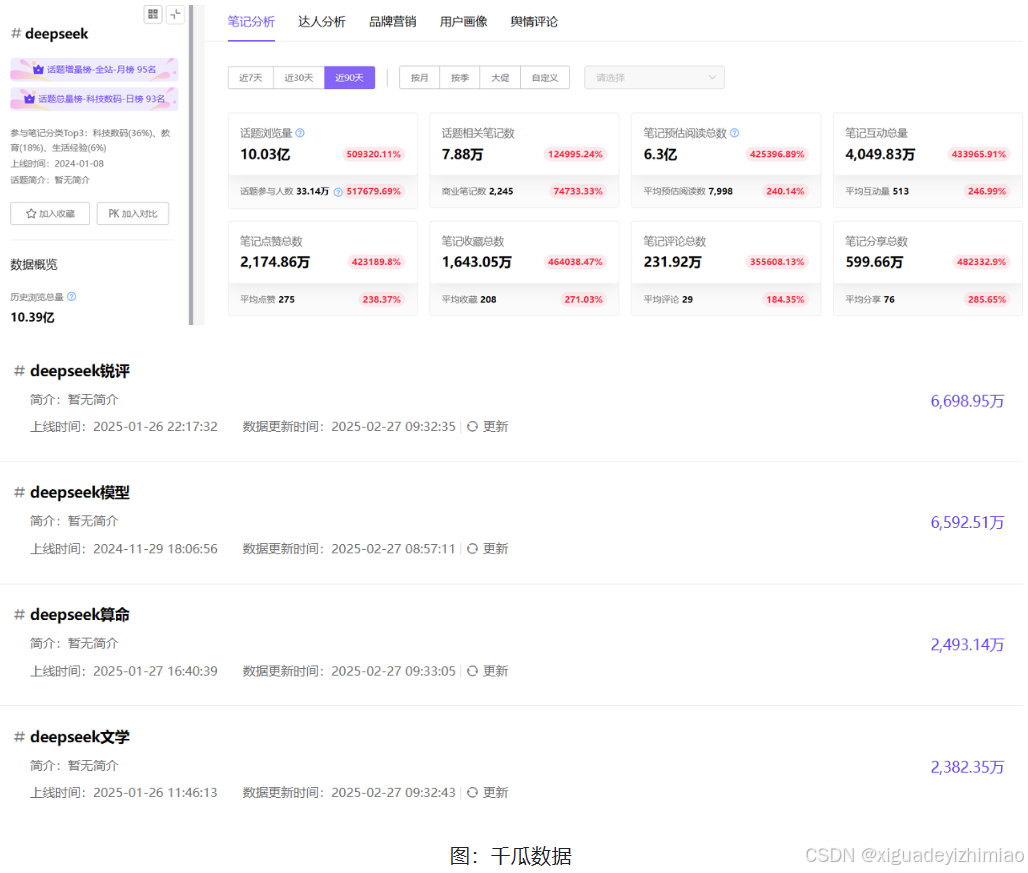1028x873 pixels.
Task: Open the 请选择 dropdown
Action: [654, 78]
